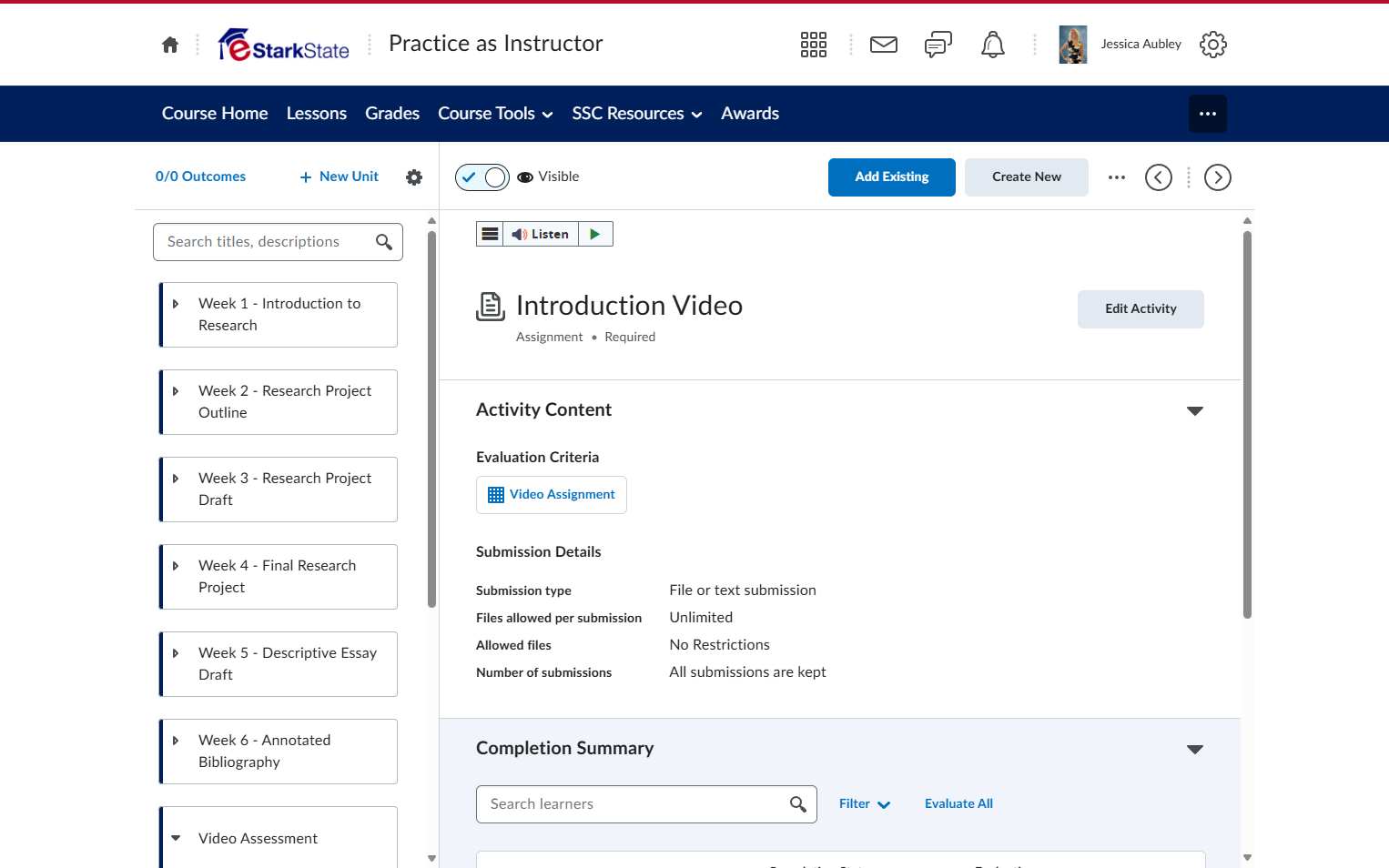Viewport: 1389px width, 868px height.
Task: Open the Video Assignment rubric link
Action: point(552,495)
